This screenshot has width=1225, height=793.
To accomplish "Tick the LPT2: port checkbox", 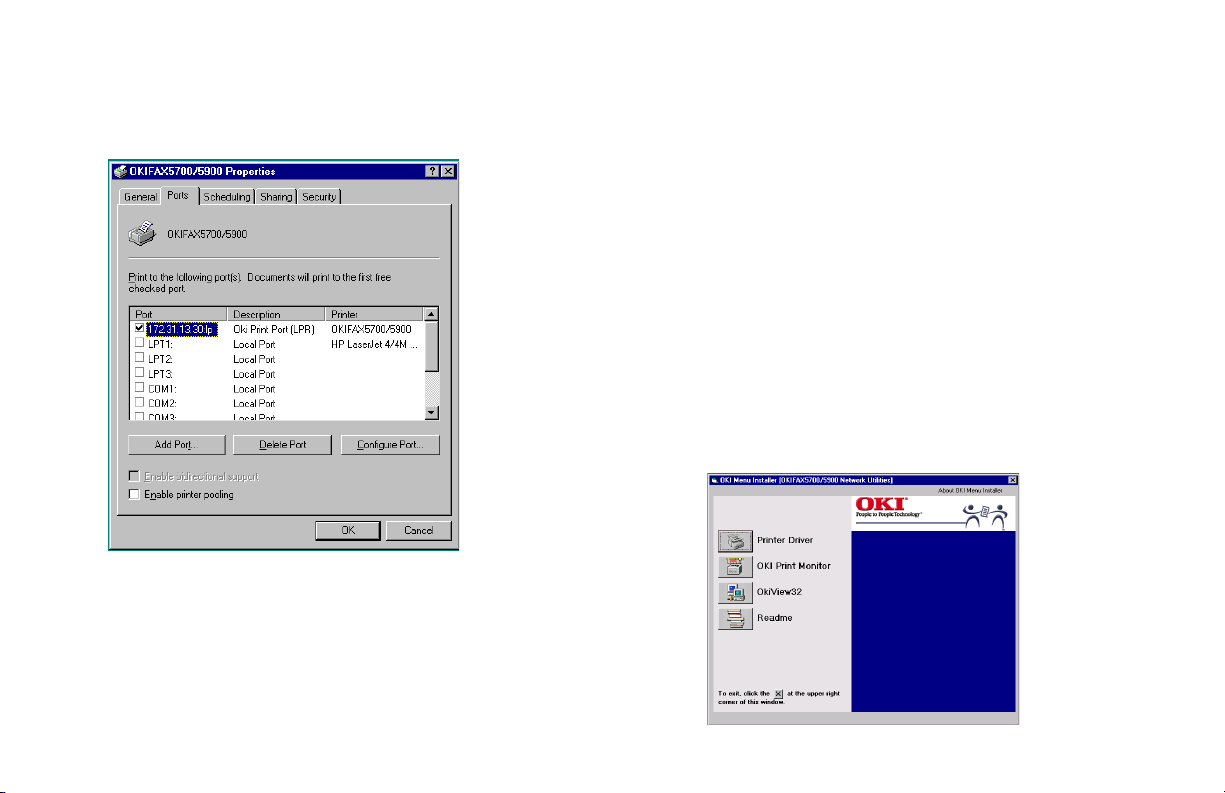I will pyautogui.click(x=139, y=358).
